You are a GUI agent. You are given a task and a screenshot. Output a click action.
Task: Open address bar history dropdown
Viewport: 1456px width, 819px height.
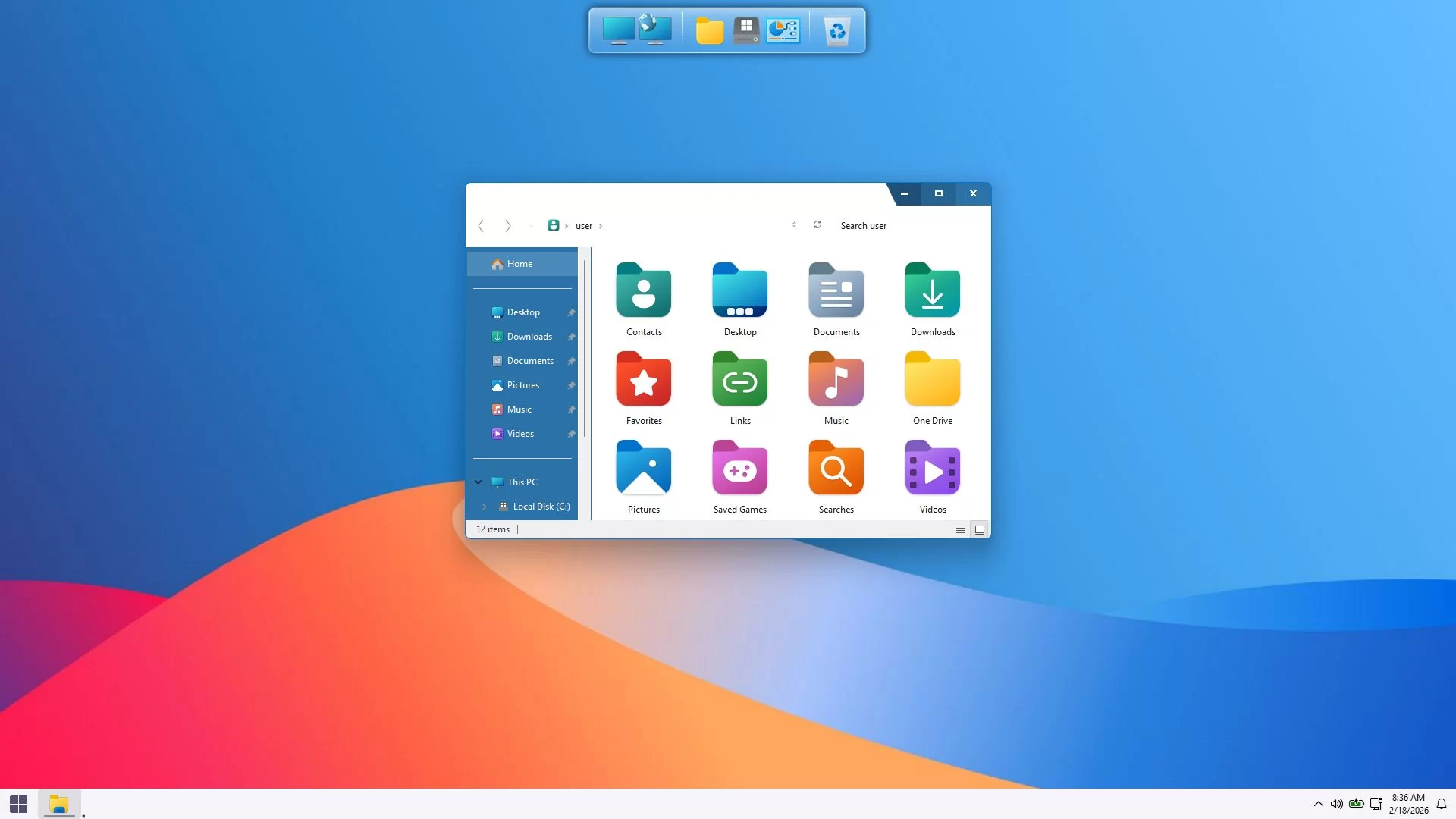click(x=794, y=225)
